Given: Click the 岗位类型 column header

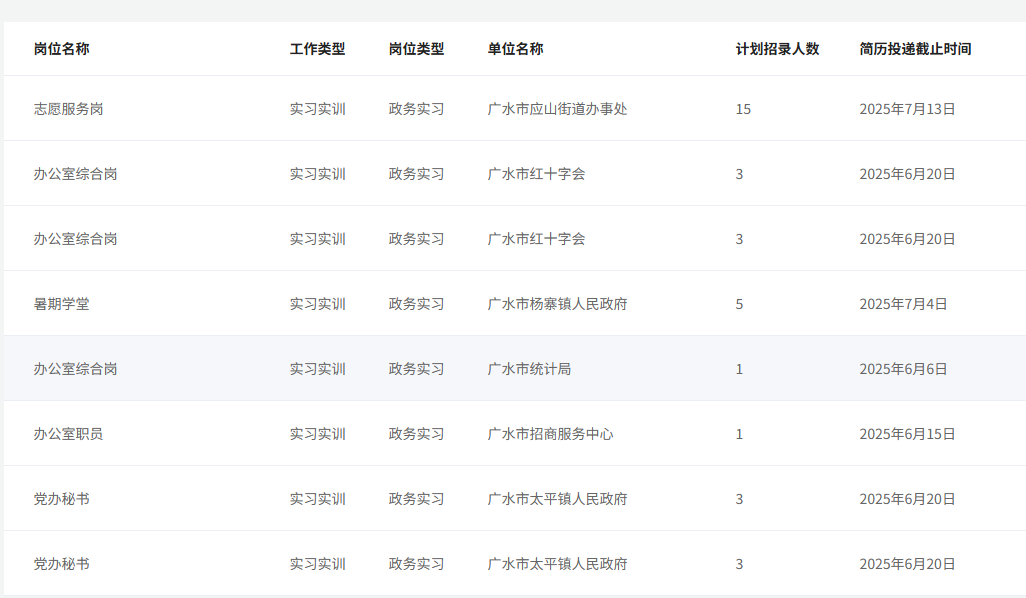Looking at the screenshot, I should coord(416,48).
